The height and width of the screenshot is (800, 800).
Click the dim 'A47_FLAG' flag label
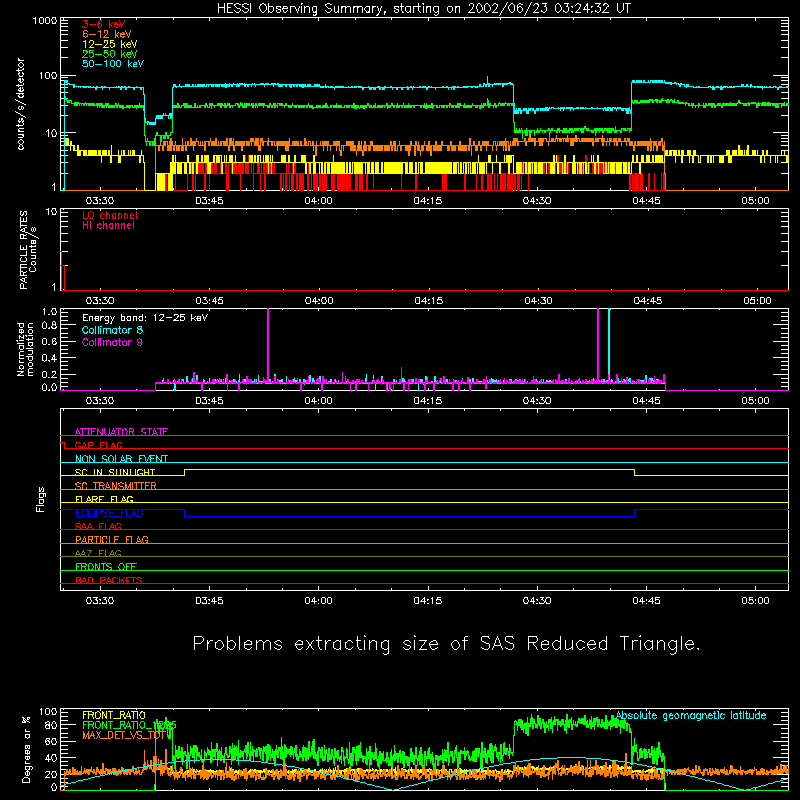point(98,553)
